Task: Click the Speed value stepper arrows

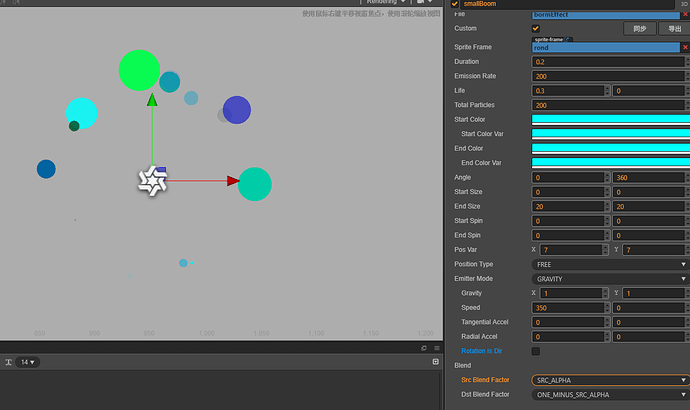Action: click(x=607, y=308)
